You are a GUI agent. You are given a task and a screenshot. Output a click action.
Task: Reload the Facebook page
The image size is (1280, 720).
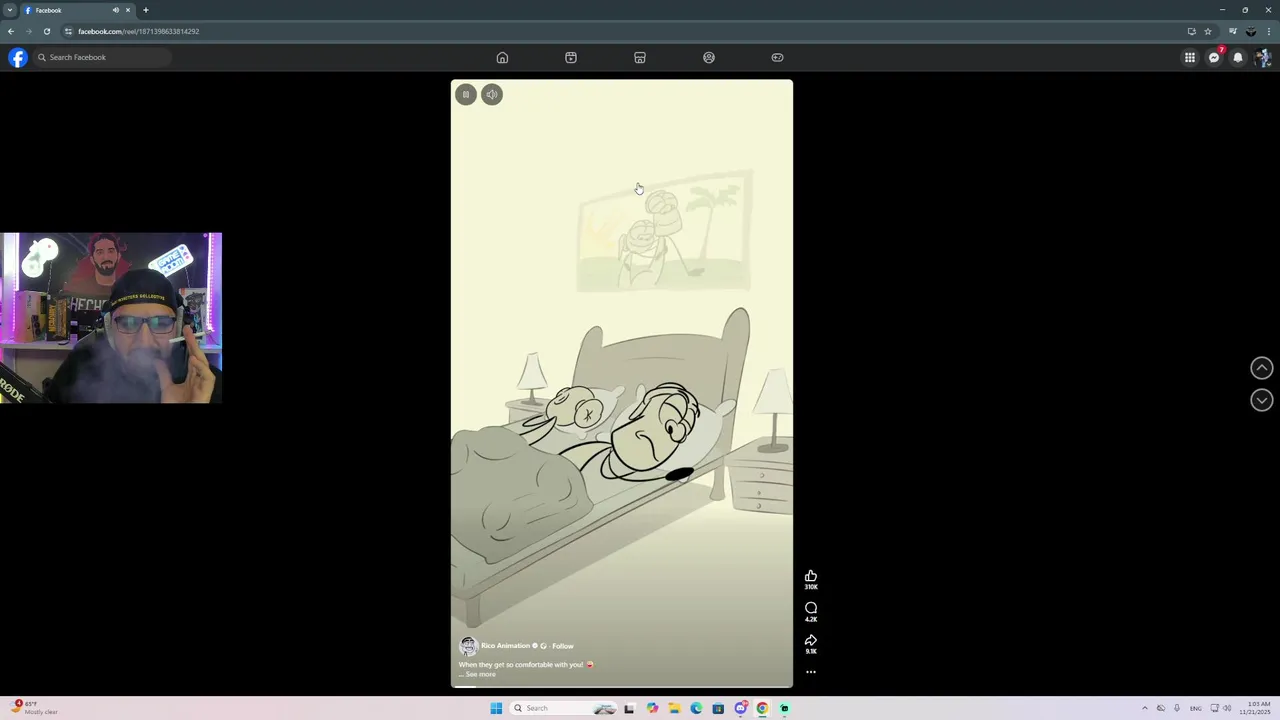pos(46,31)
